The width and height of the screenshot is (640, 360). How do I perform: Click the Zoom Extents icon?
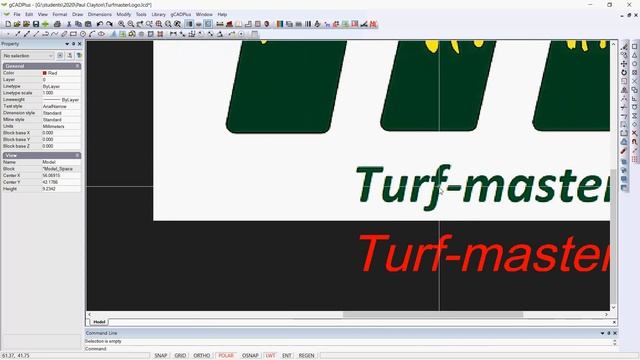(x=159, y=24)
